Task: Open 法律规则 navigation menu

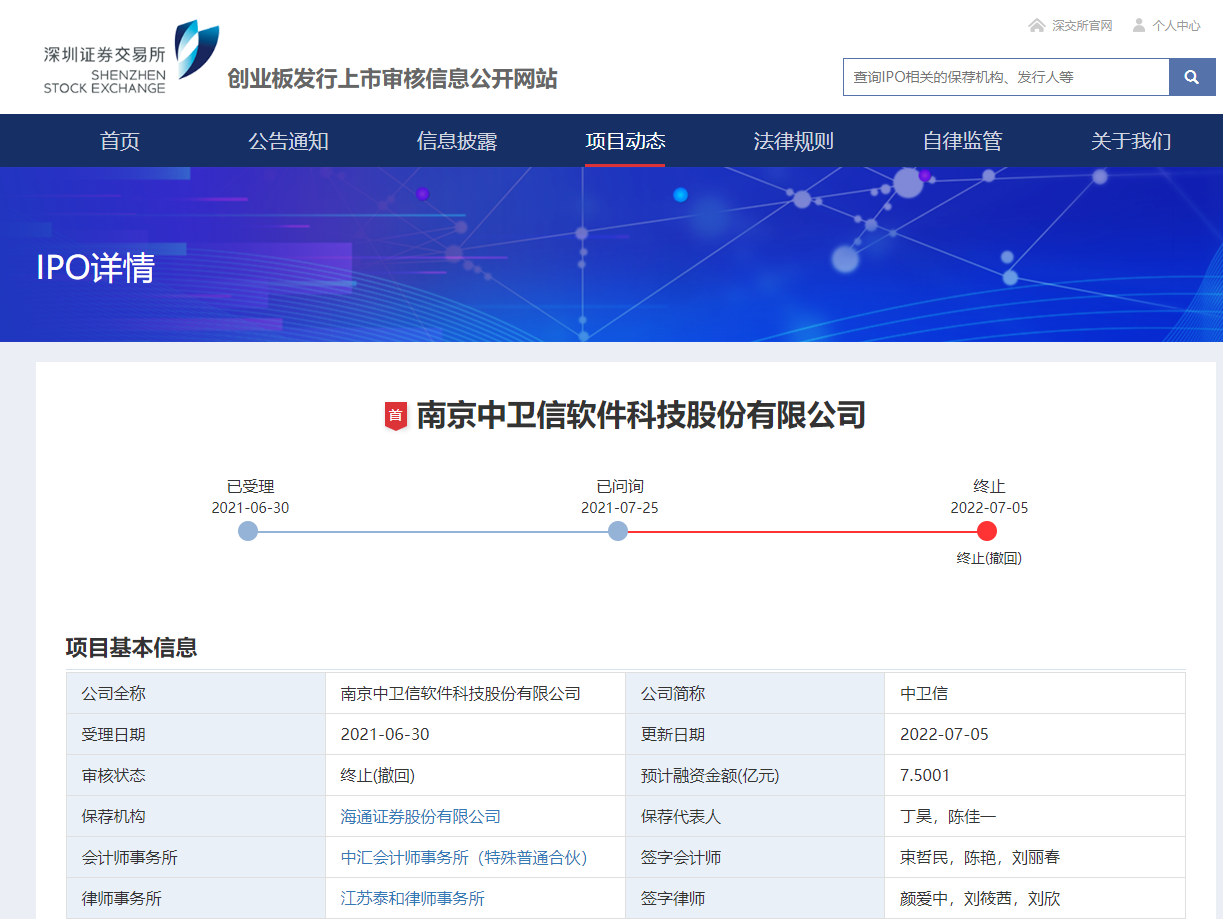Action: 793,141
